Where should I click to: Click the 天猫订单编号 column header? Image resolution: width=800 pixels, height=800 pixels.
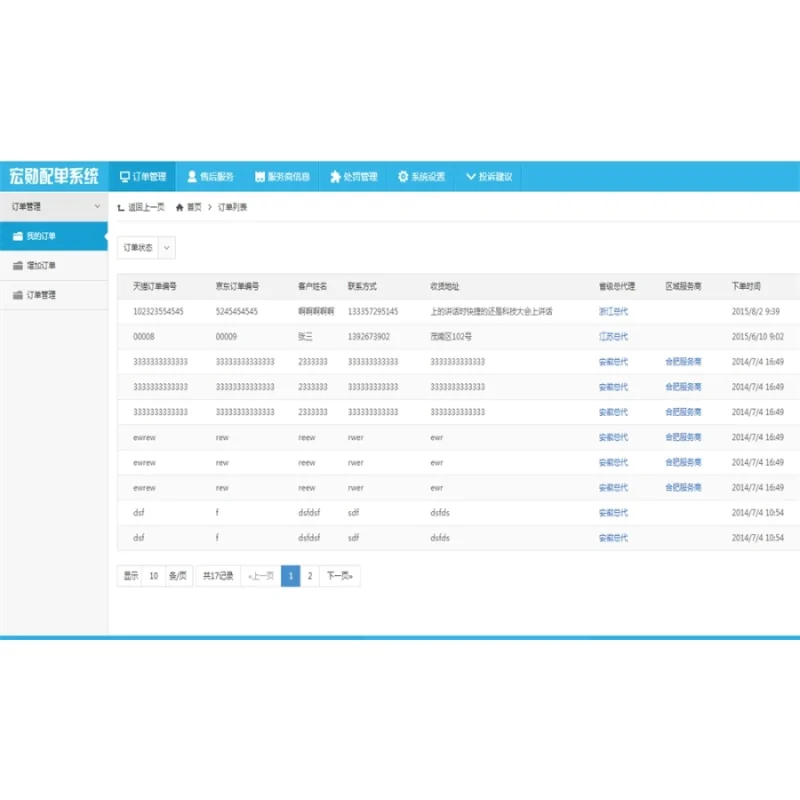click(x=155, y=286)
